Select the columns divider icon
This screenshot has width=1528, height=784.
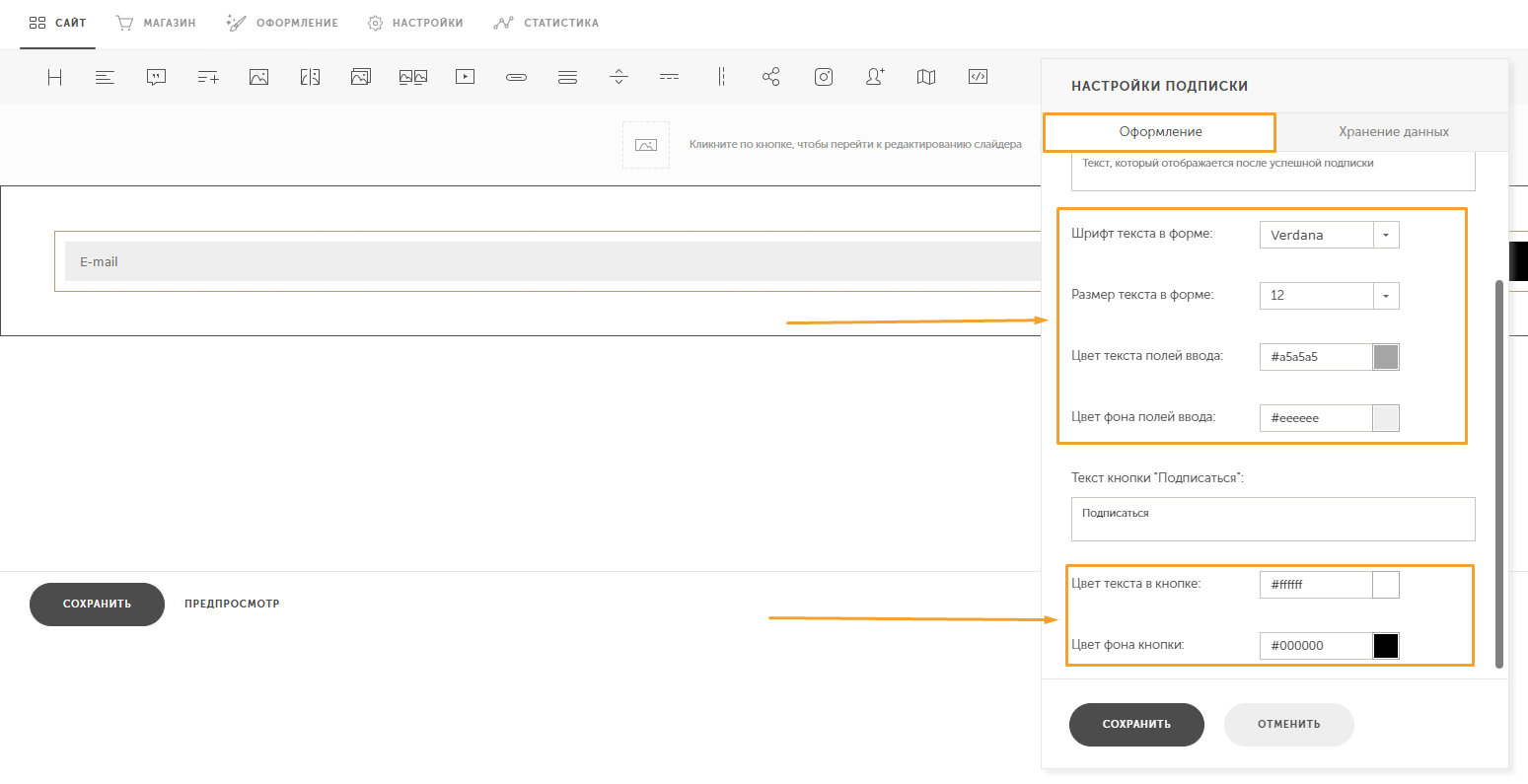click(x=721, y=77)
